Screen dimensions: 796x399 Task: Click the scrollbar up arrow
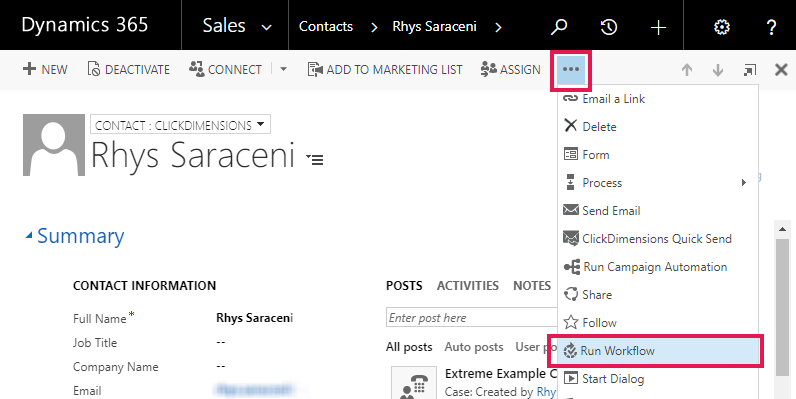[x=782, y=229]
